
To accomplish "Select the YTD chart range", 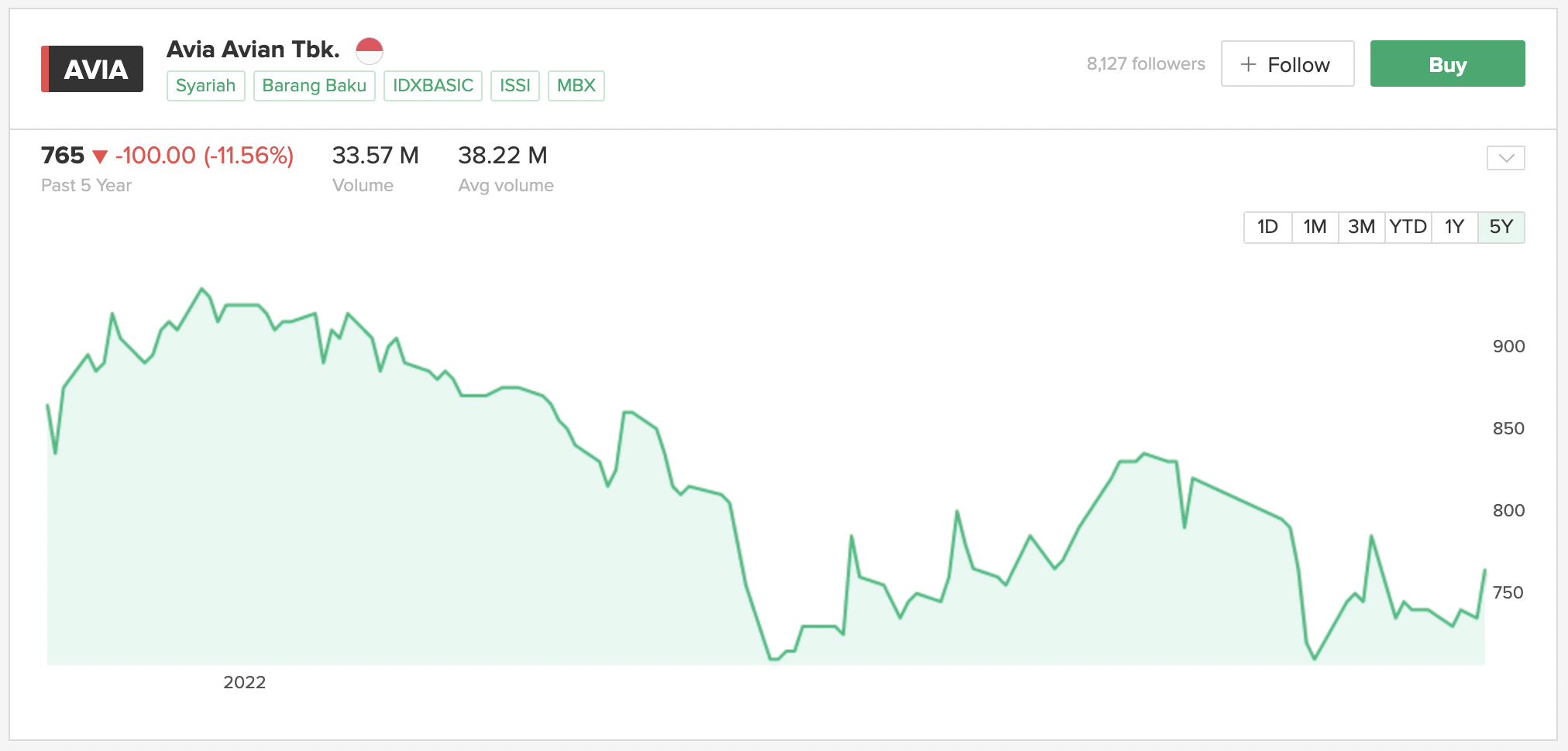I will point(1408,228).
